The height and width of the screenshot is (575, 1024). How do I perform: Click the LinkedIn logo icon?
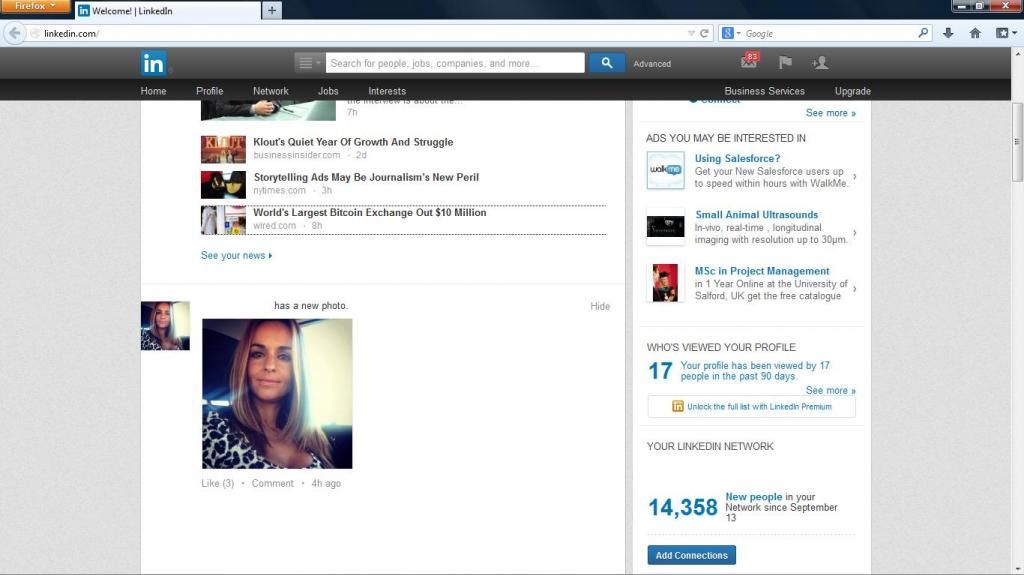point(153,63)
